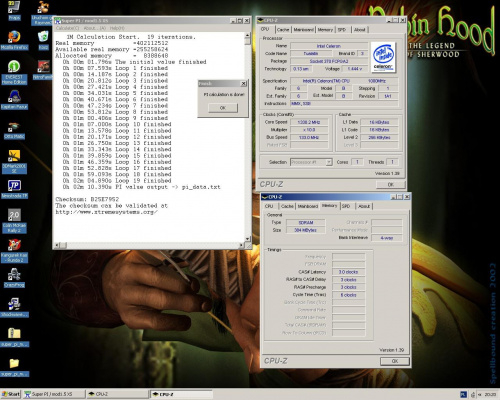This screenshot has height=400, width=500.
Task: Activate the first CPU-Z taskbar button
Action: tap(117, 394)
